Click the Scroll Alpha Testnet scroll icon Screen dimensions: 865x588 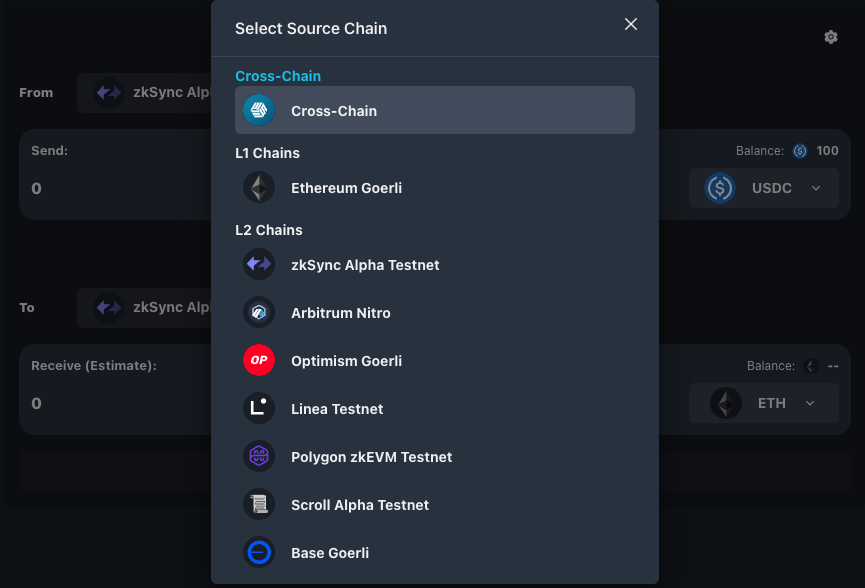pyautogui.click(x=259, y=505)
